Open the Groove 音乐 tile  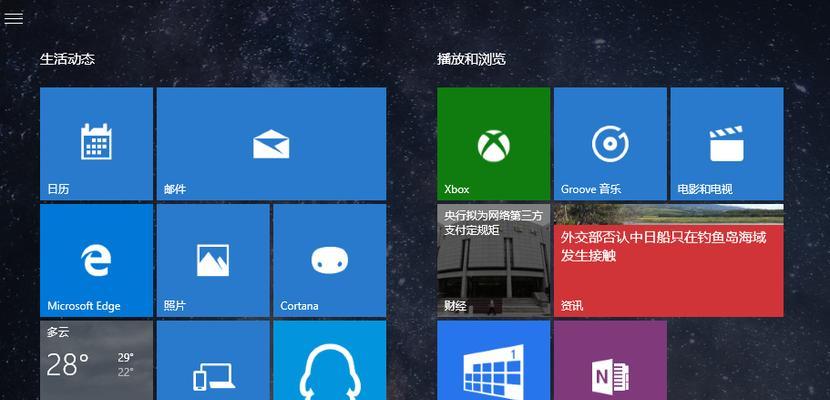tap(610, 144)
